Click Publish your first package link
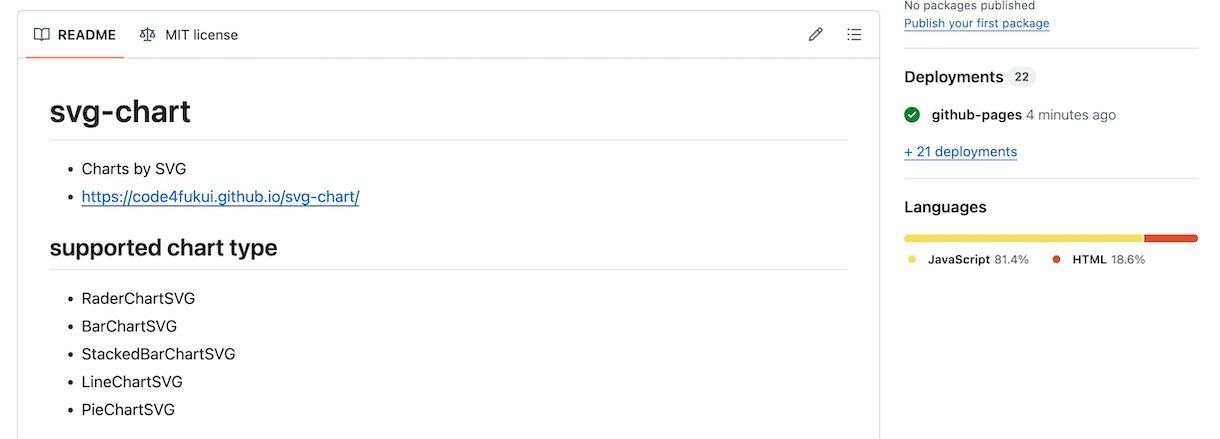The width and height of the screenshot is (1220, 439). click(x=977, y=23)
